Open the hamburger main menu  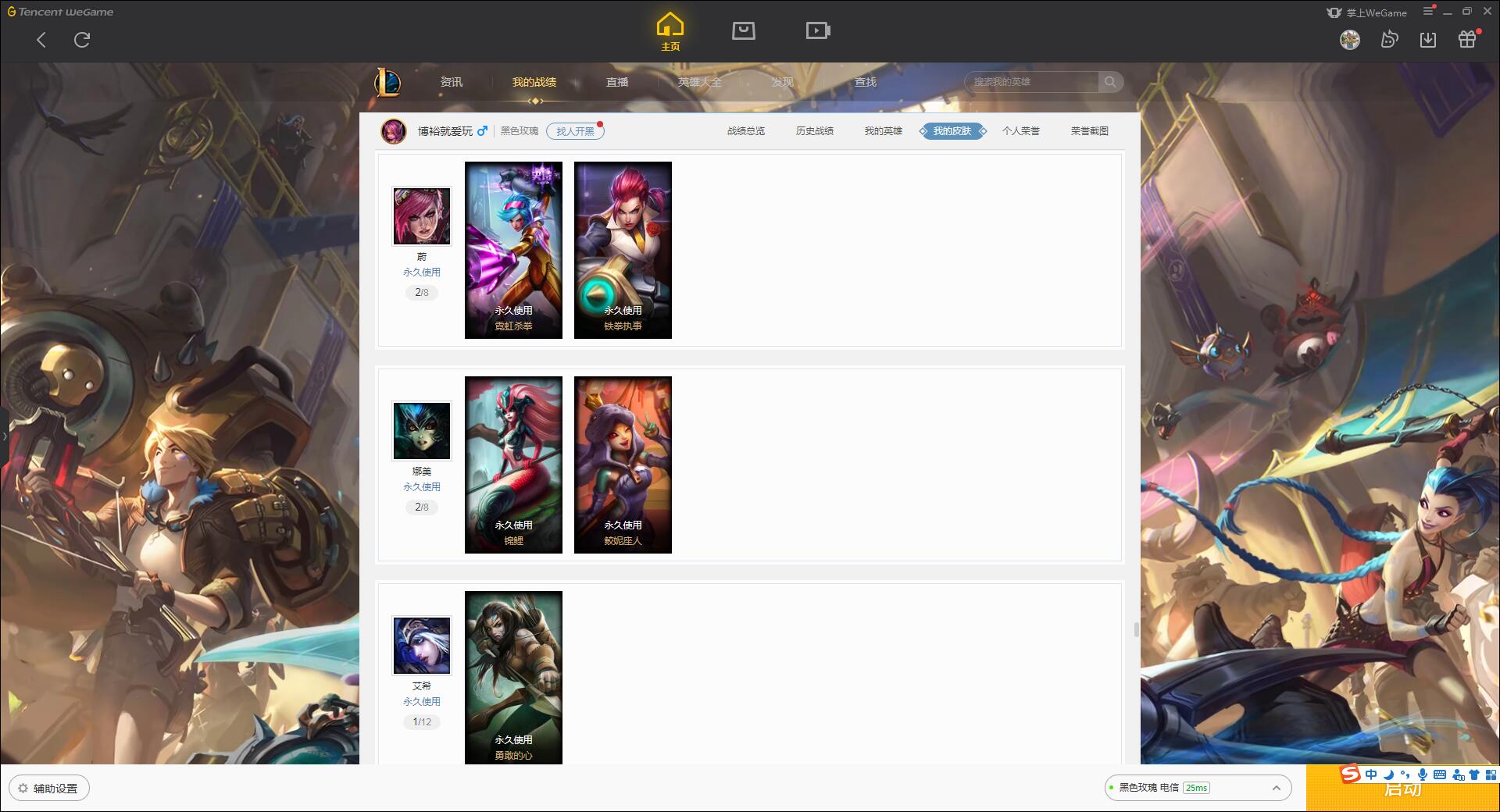point(1428,12)
